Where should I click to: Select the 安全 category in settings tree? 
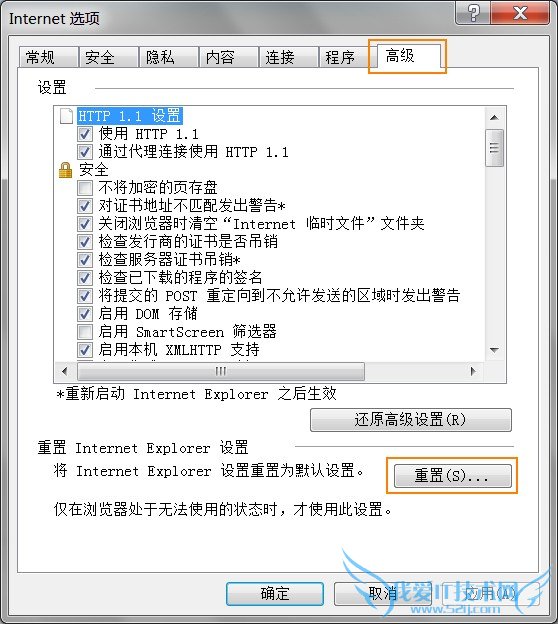94,170
